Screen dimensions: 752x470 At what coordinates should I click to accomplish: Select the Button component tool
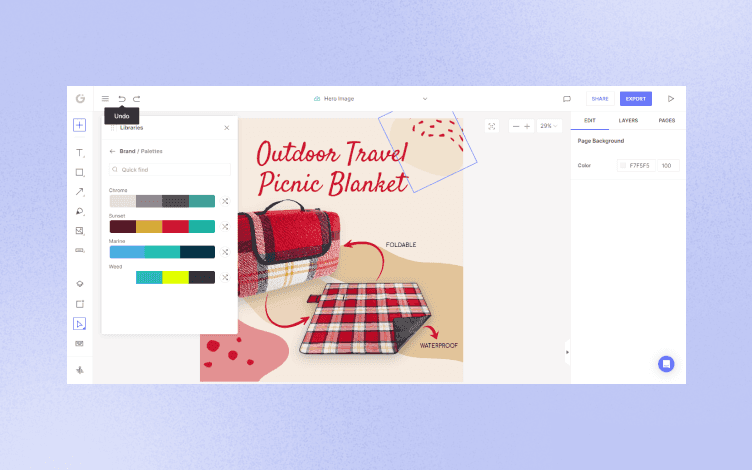click(x=80, y=250)
